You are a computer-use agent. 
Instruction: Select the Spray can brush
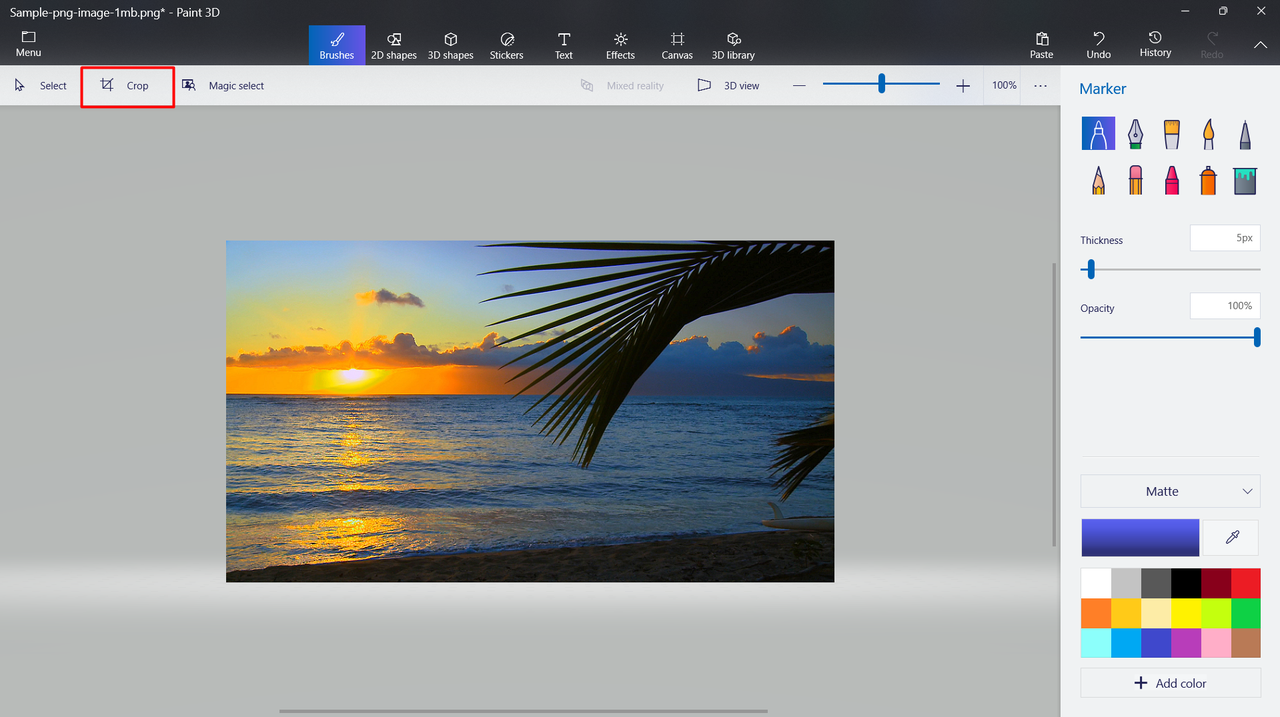coord(1208,180)
